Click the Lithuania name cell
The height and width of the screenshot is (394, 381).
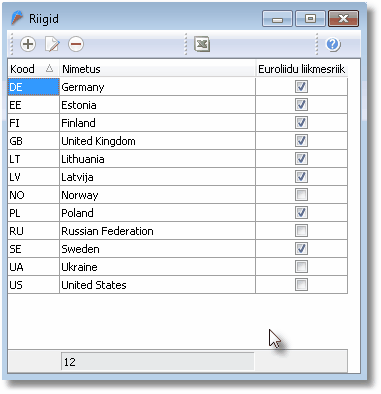pyautogui.click(x=157, y=159)
